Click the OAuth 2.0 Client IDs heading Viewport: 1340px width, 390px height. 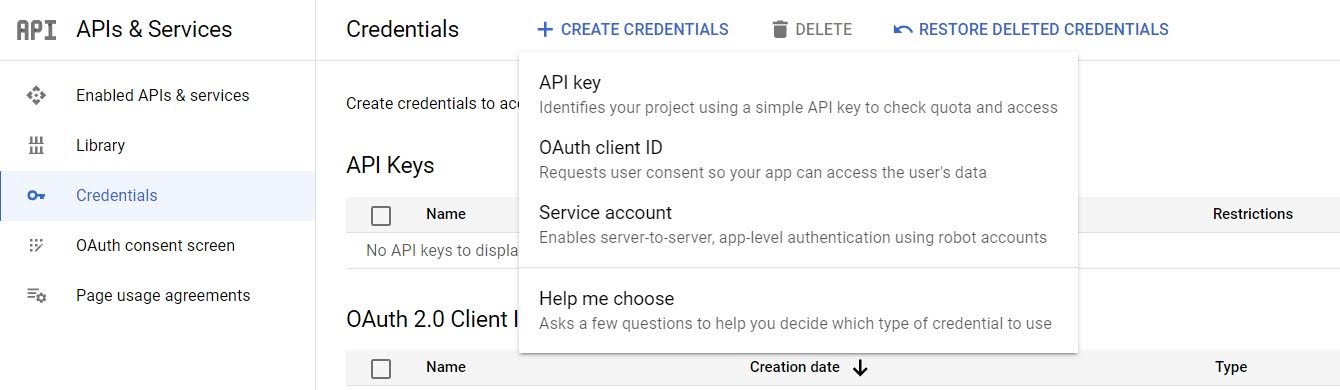[x=432, y=320]
